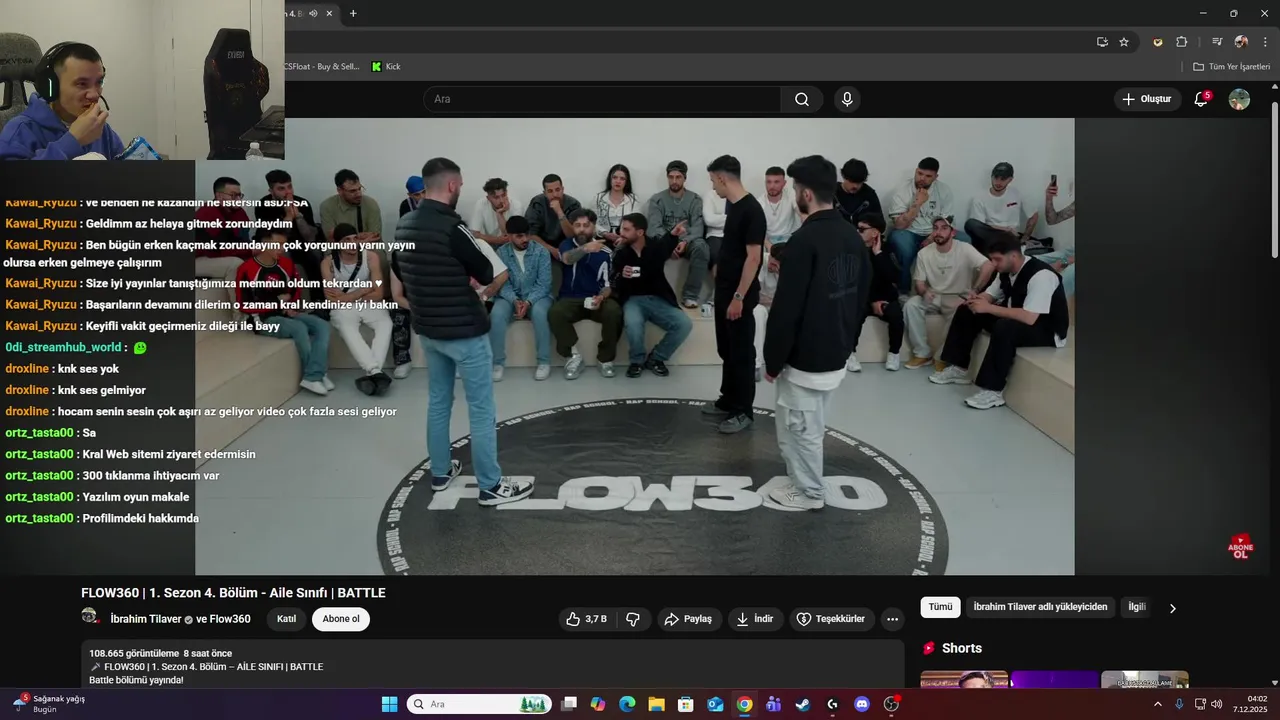The width and height of the screenshot is (1280, 720).
Task: Click the MetaMask-style extension icon in toolbar
Action: pos(1158,42)
